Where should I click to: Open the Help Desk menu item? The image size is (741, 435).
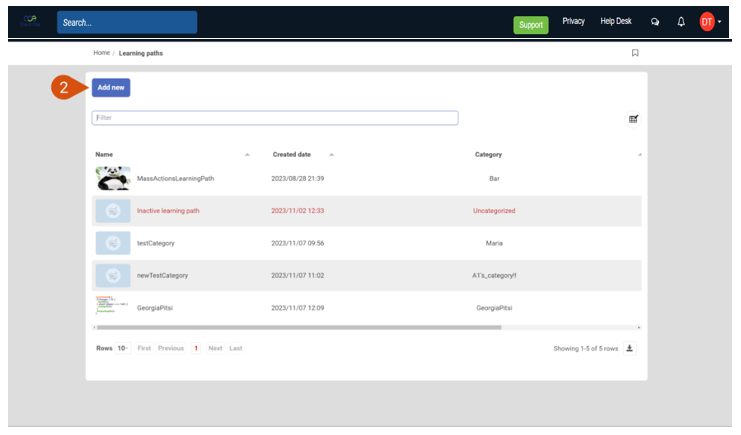click(616, 21)
